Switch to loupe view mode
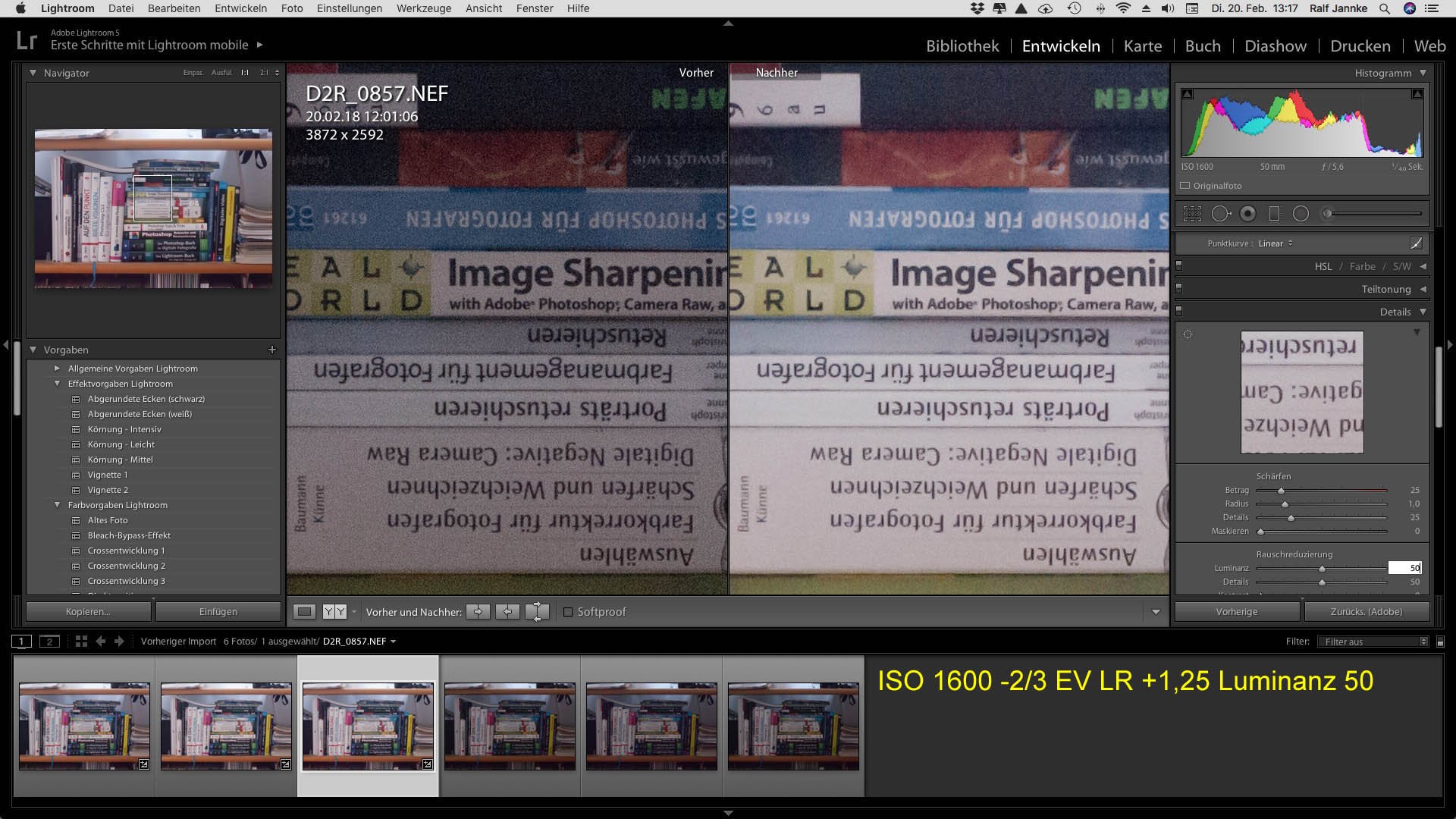Image resolution: width=1456 pixels, height=819 pixels. pos(304,612)
